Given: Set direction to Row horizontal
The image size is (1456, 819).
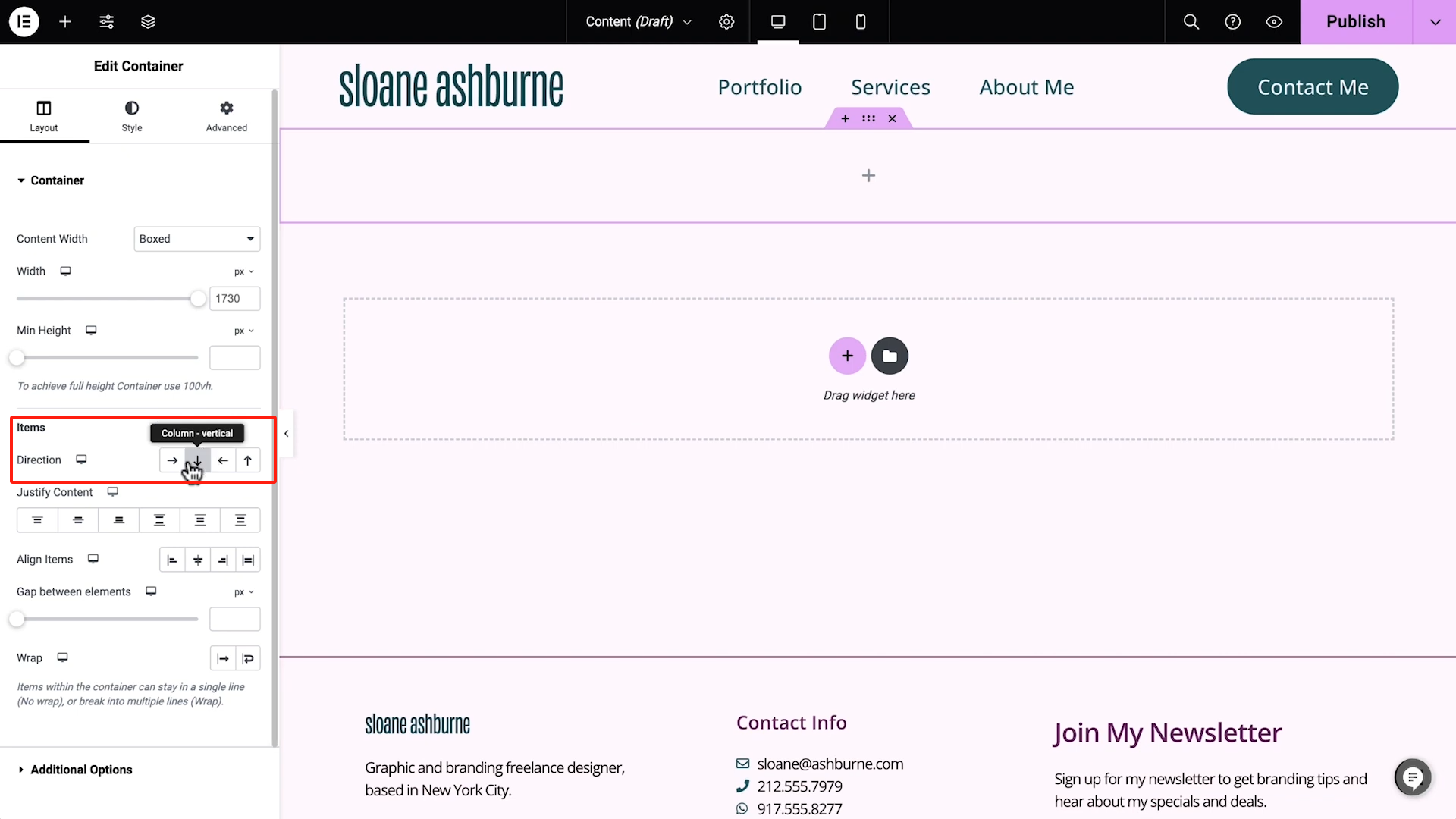Looking at the screenshot, I should tap(172, 460).
